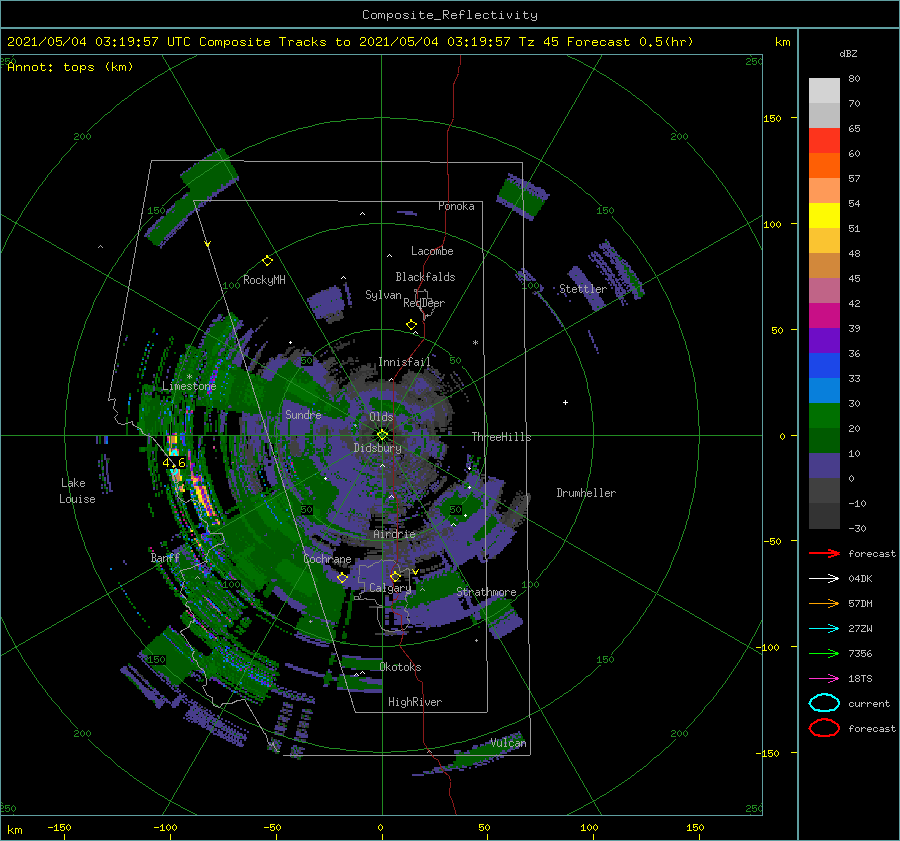Click the Limestone label
Image resolution: width=900 pixels, height=841 pixels.
point(189,386)
